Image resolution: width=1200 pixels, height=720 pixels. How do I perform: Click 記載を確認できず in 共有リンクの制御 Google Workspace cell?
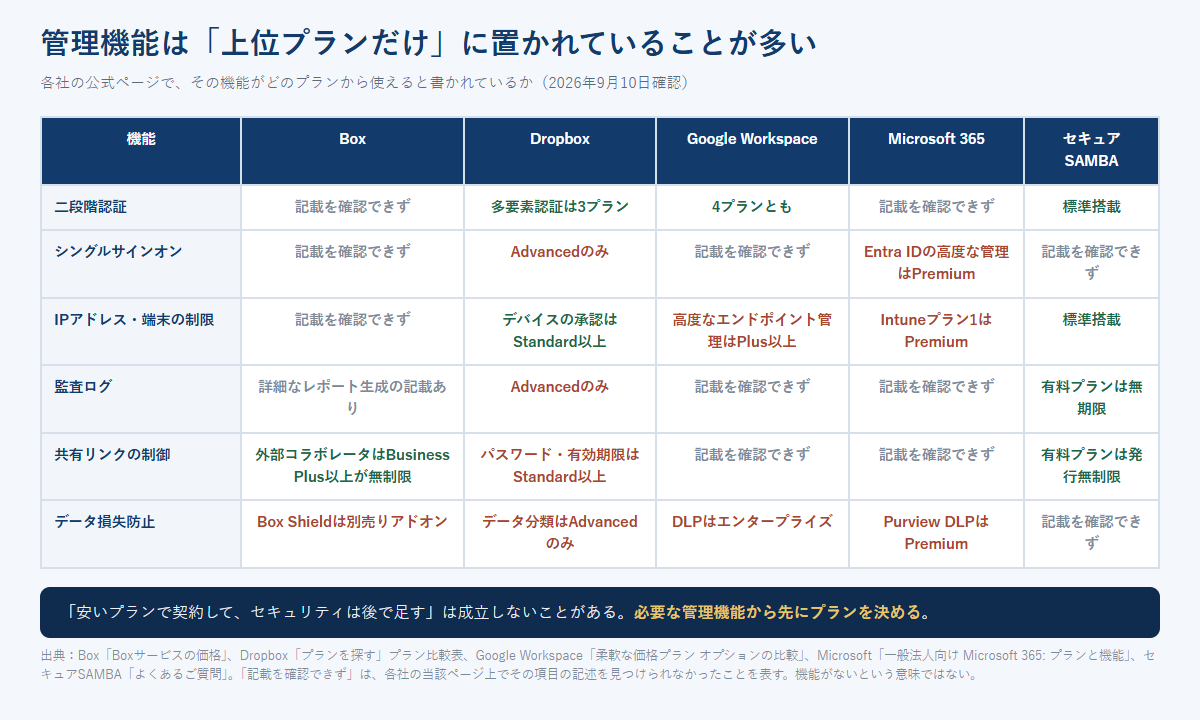click(x=752, y=455)
